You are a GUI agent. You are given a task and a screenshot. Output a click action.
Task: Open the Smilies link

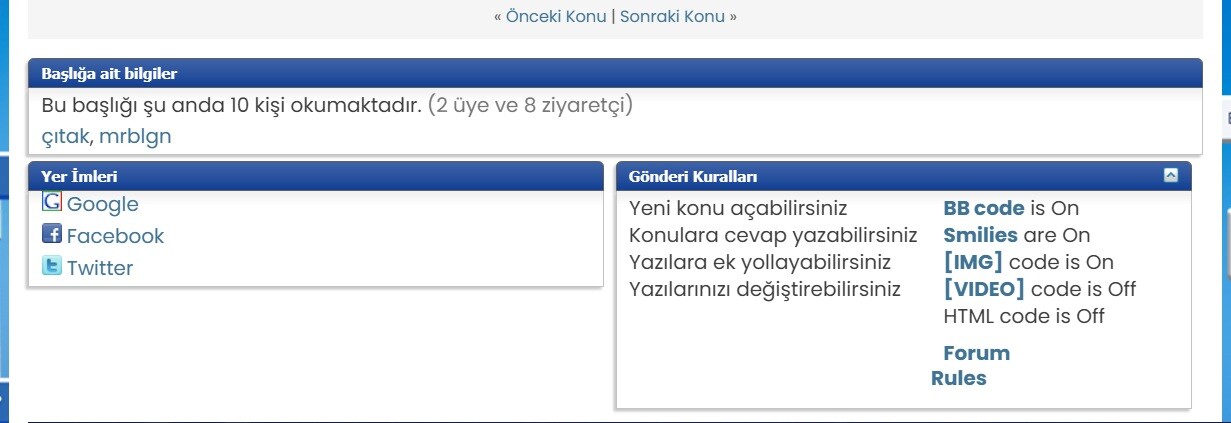click(980, 236)
